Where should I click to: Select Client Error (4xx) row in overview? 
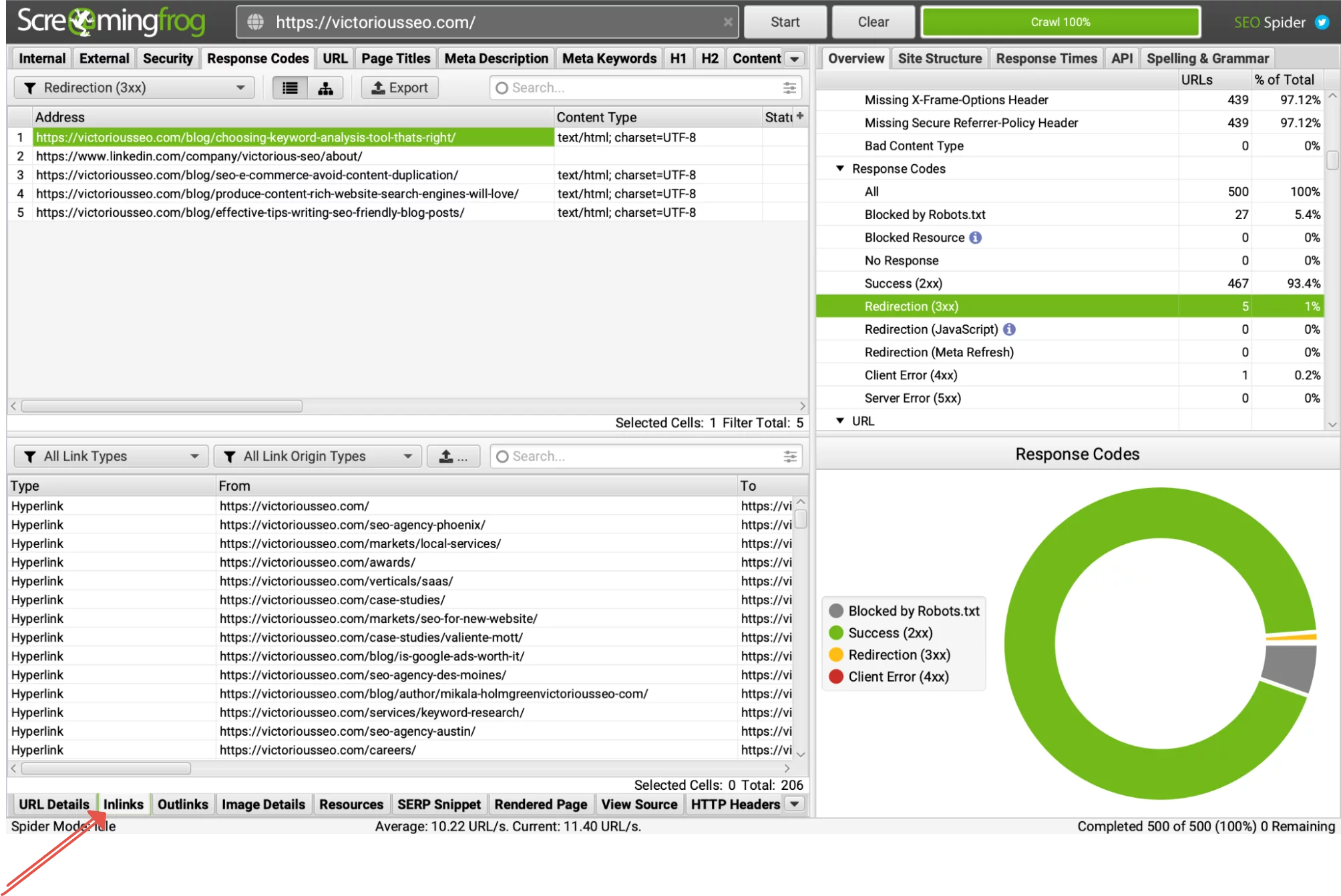pos(910,375)
